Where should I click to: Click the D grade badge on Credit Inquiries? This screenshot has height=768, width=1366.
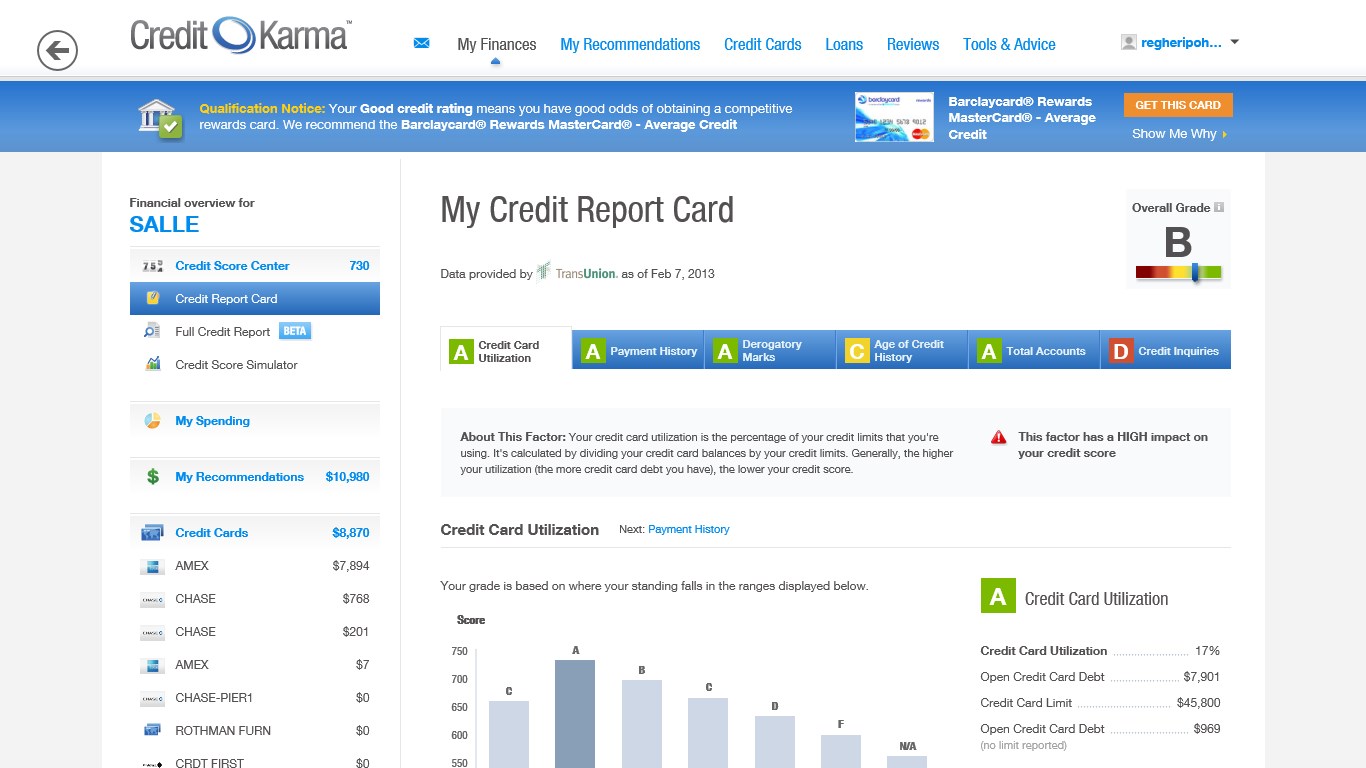tap(1121, 351)
